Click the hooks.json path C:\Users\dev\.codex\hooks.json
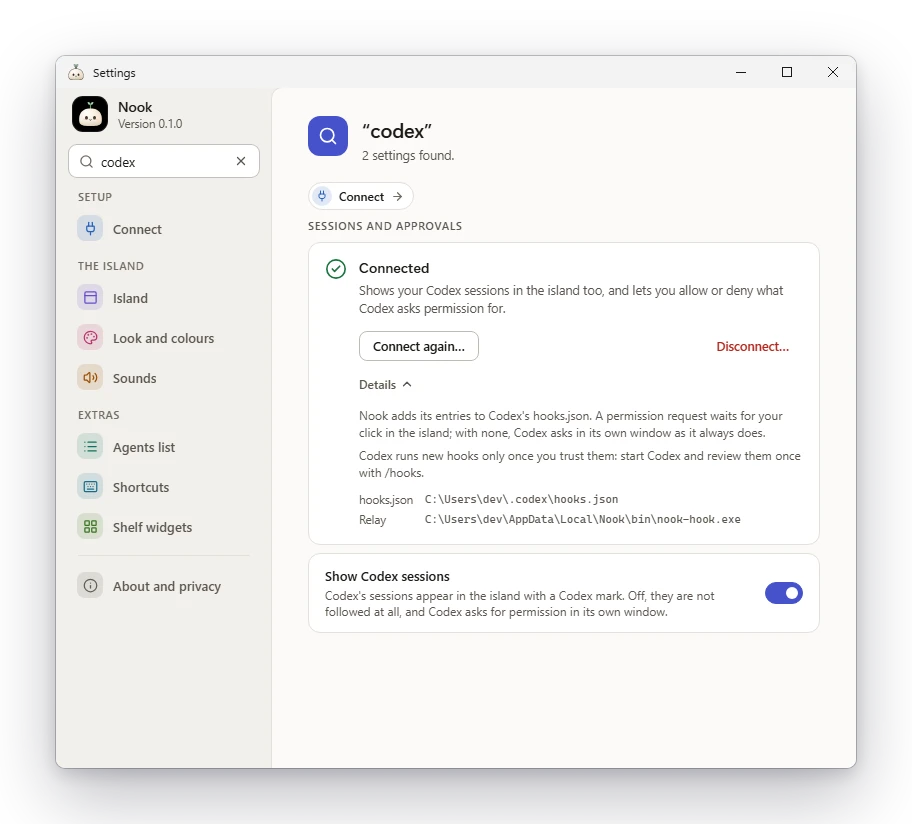912x824 pixels. pos(521,500)
